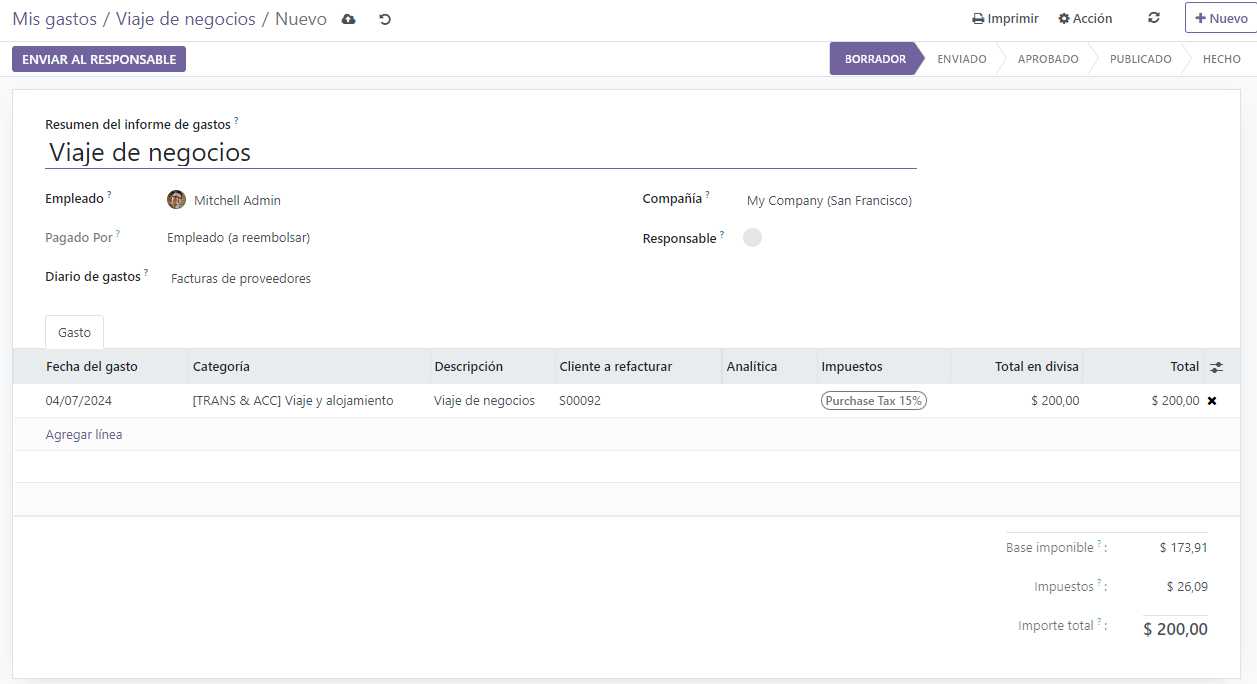The height and width of the screenshot is (684, 1257).
Task: Click Mis gastos breadcrumb link
Action: click(x=54, y=19)
